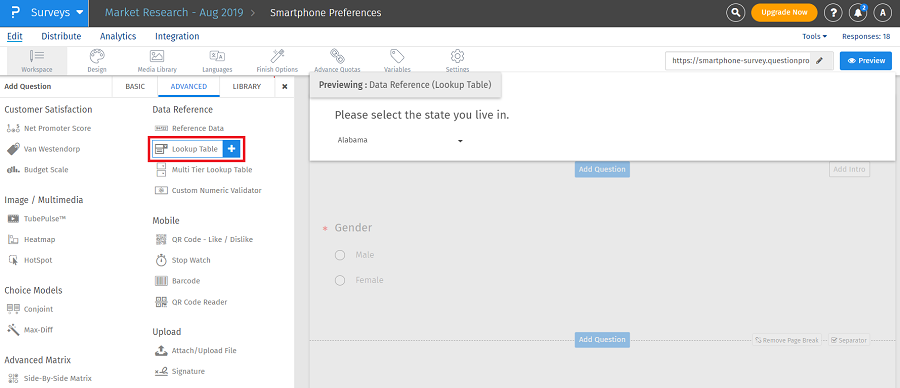Add Max-Diff question type

[x=30, y=329]
